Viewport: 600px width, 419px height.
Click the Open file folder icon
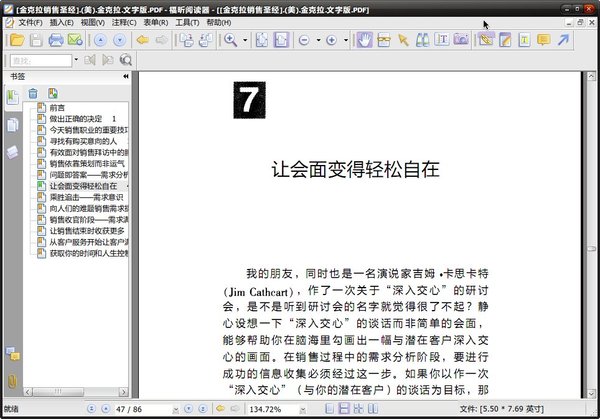[x=17, y=40]
